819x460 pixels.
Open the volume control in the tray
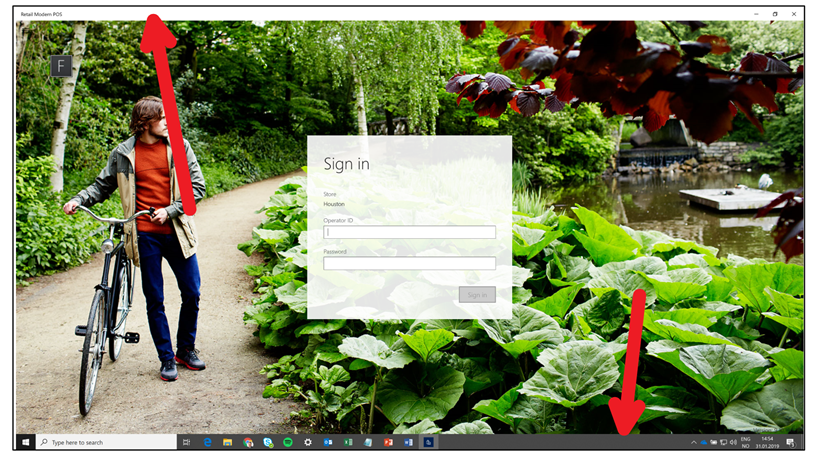733,441
